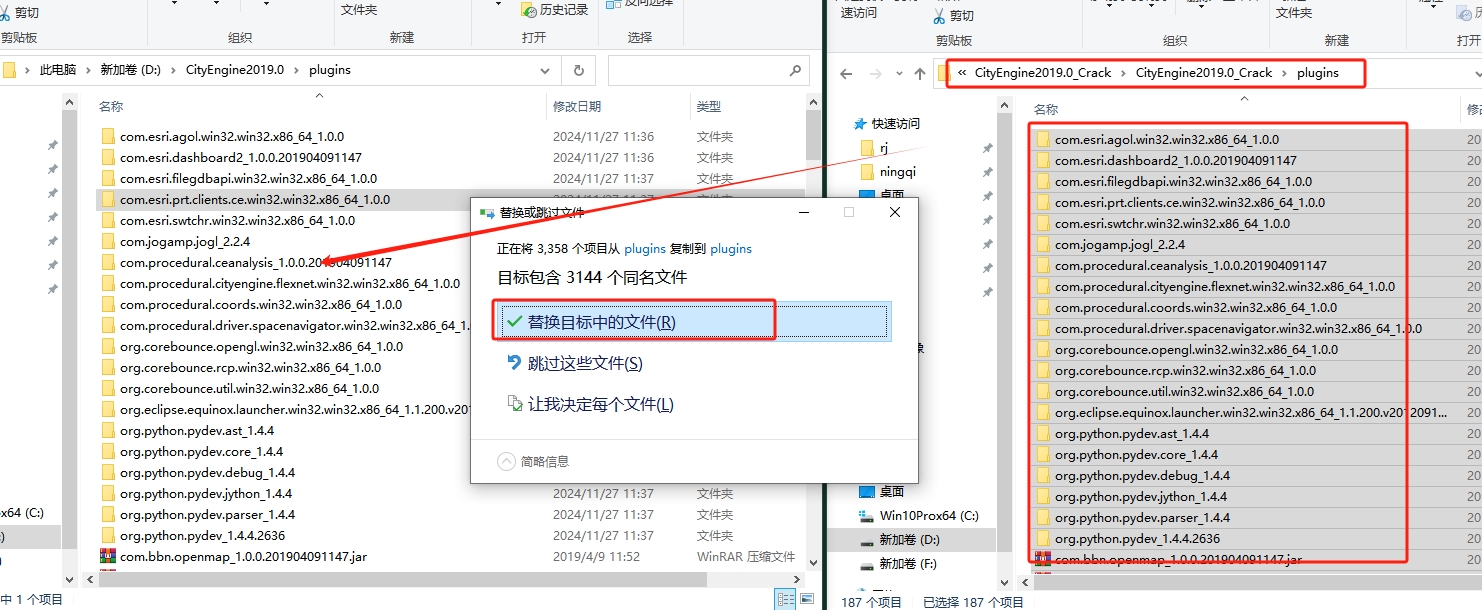The image size is (1482, 610).
Task: Expand the arrow after 此电脑 in left address bar
Action: coord(88,70)
